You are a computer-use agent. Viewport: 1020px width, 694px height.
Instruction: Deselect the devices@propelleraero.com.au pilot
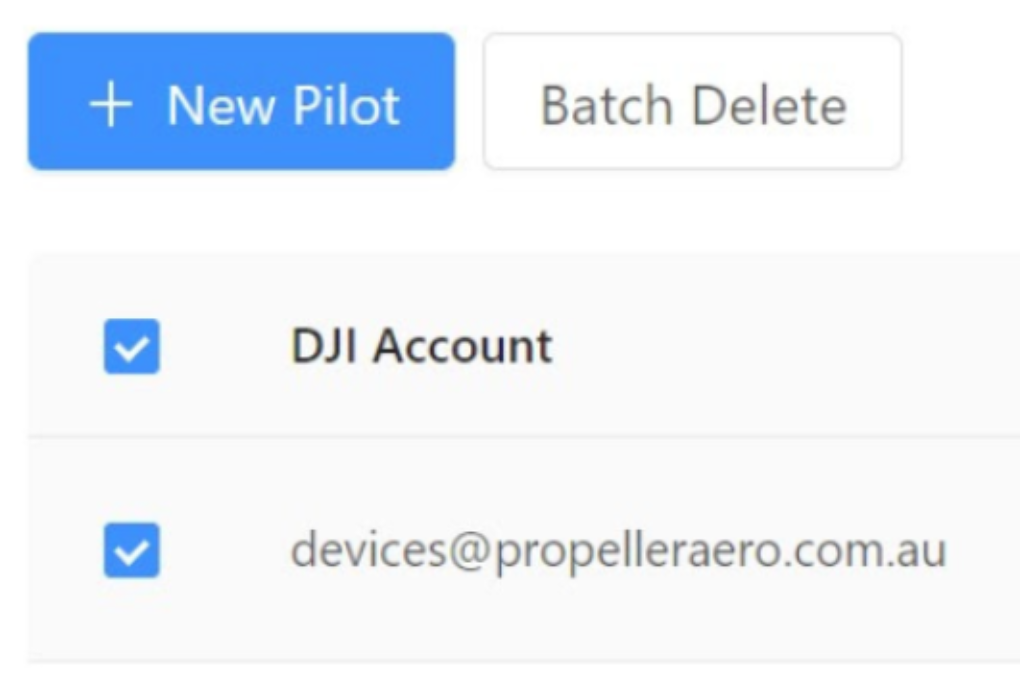click(x=131, y=549)
